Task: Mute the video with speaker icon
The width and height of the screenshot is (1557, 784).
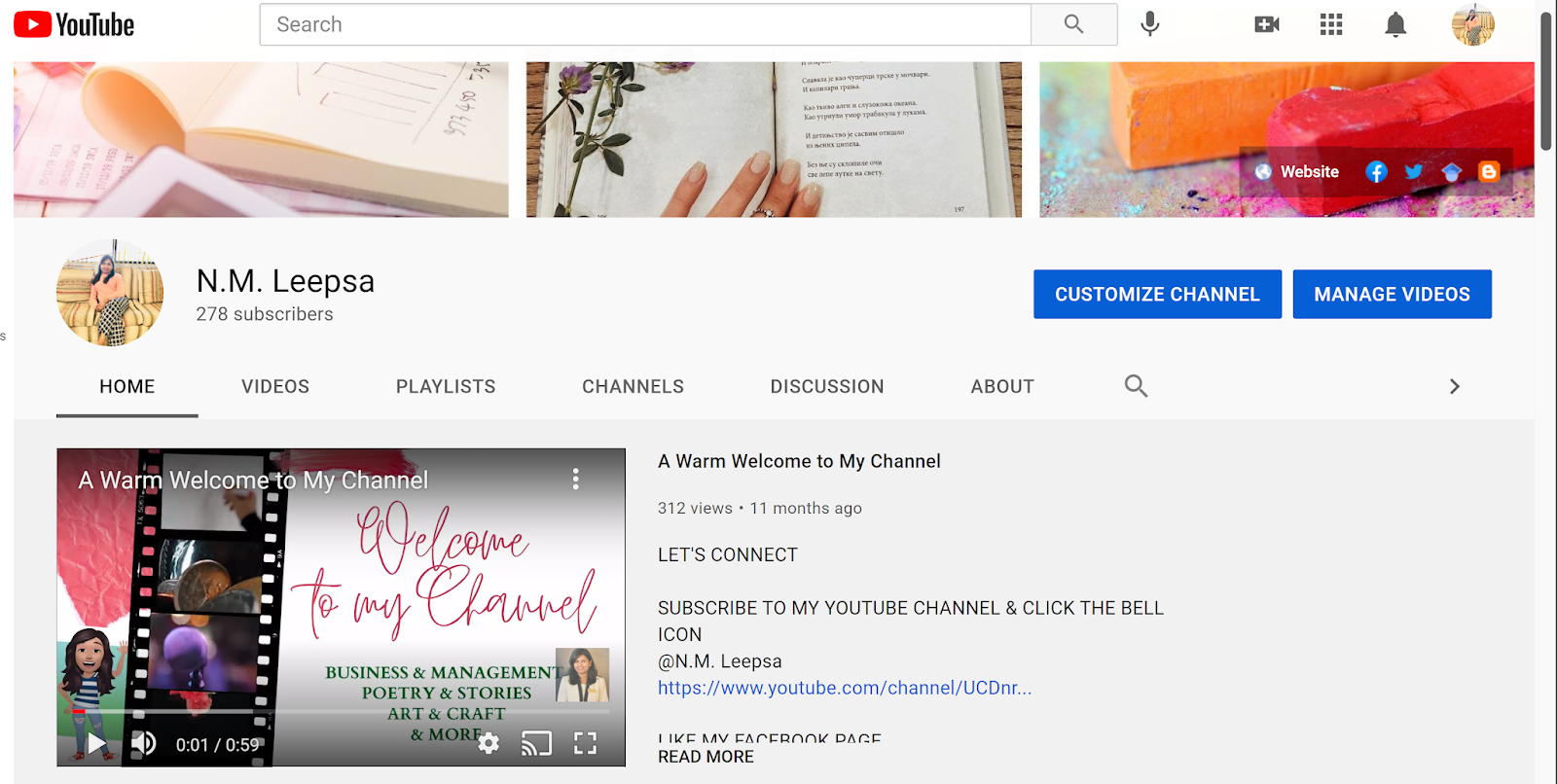Action: point(144,744)
